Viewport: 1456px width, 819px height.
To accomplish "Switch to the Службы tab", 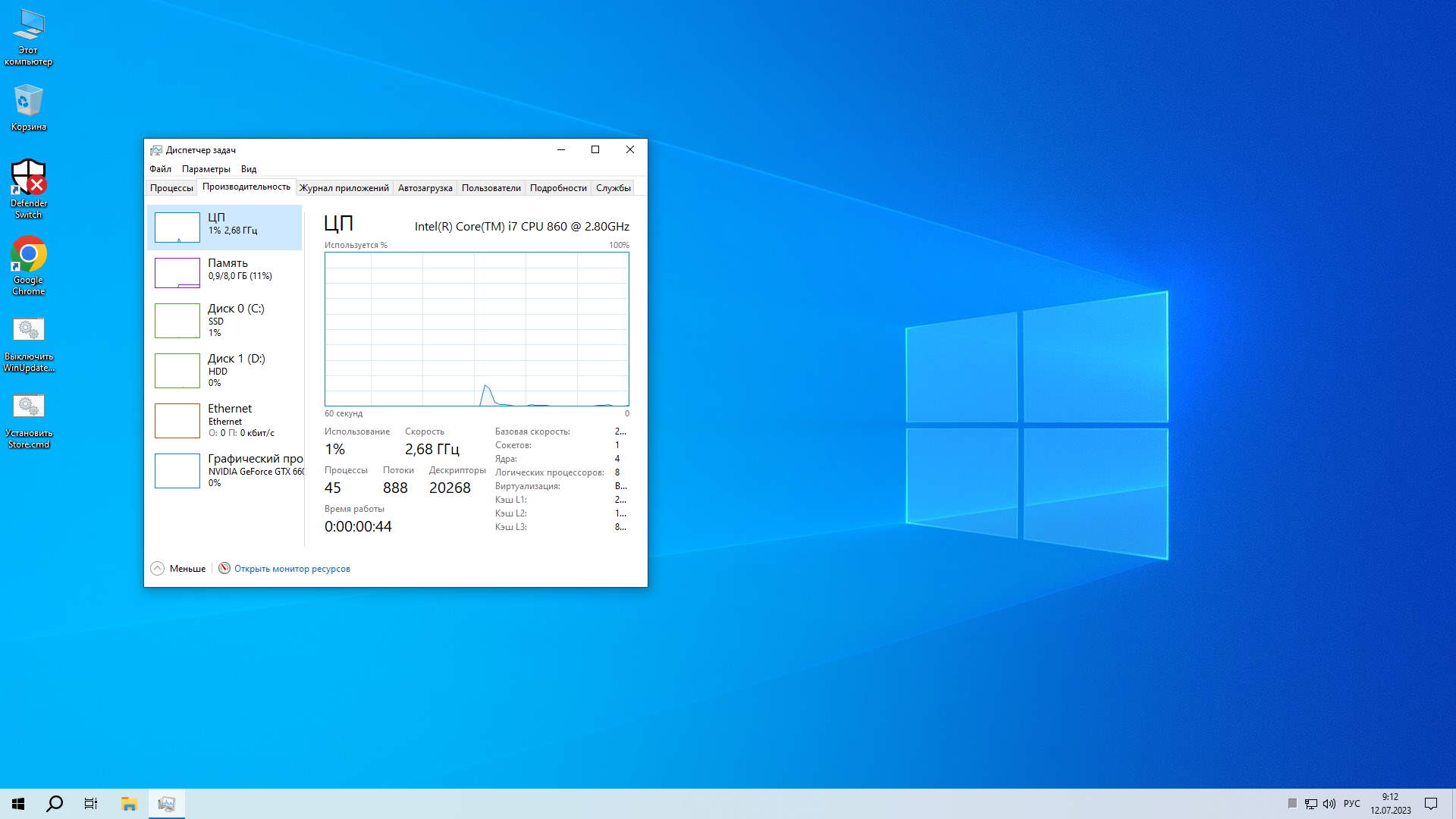I will 613,188.
